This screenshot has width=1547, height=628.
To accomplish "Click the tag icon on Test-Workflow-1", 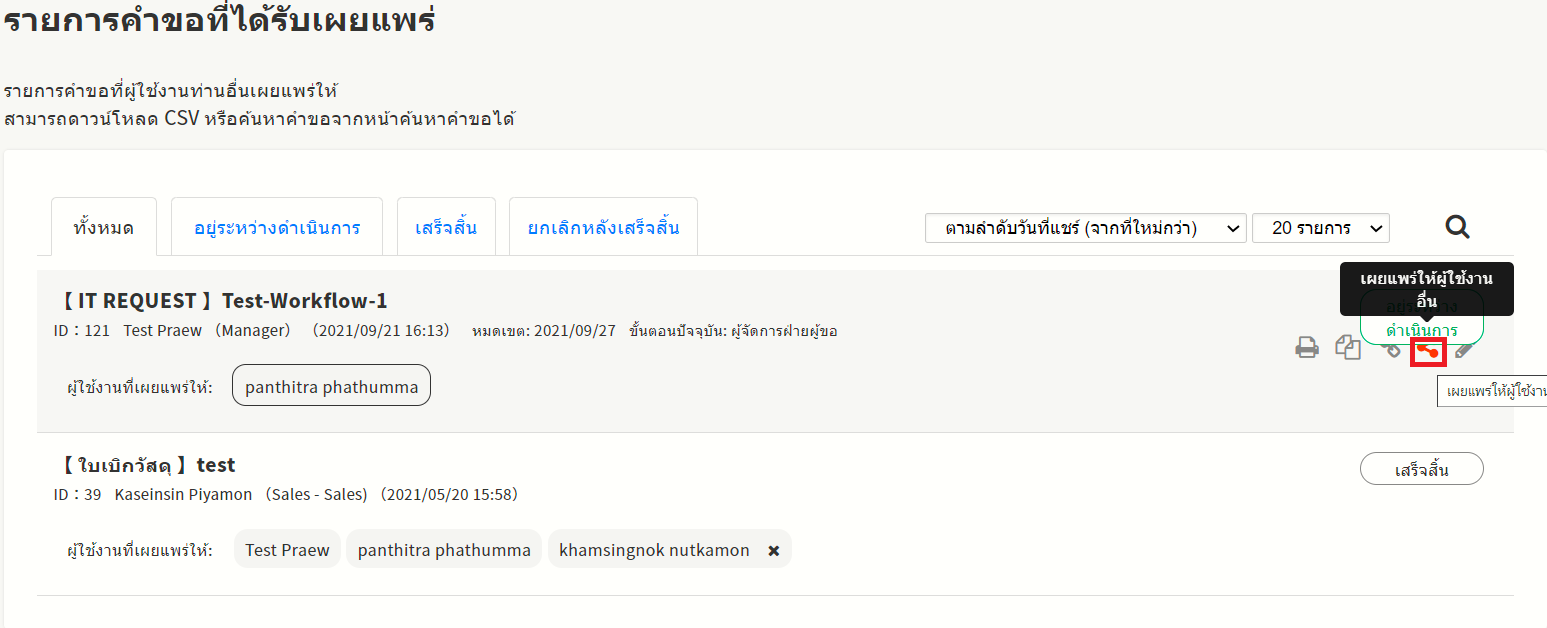I will tap(1391, 350).
